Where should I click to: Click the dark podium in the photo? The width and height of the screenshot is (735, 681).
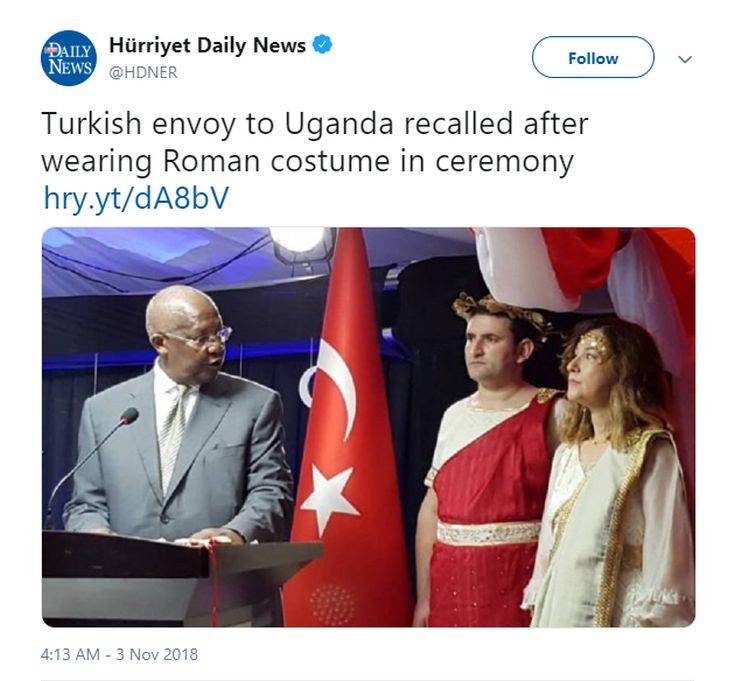pos(182,579)
